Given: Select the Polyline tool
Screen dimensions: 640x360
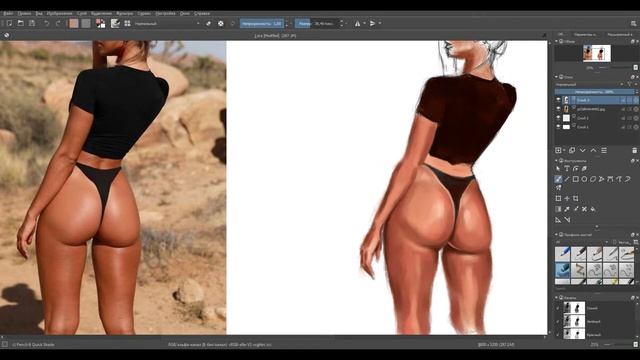Looking at the screenshot, I should tap(601, 179).
